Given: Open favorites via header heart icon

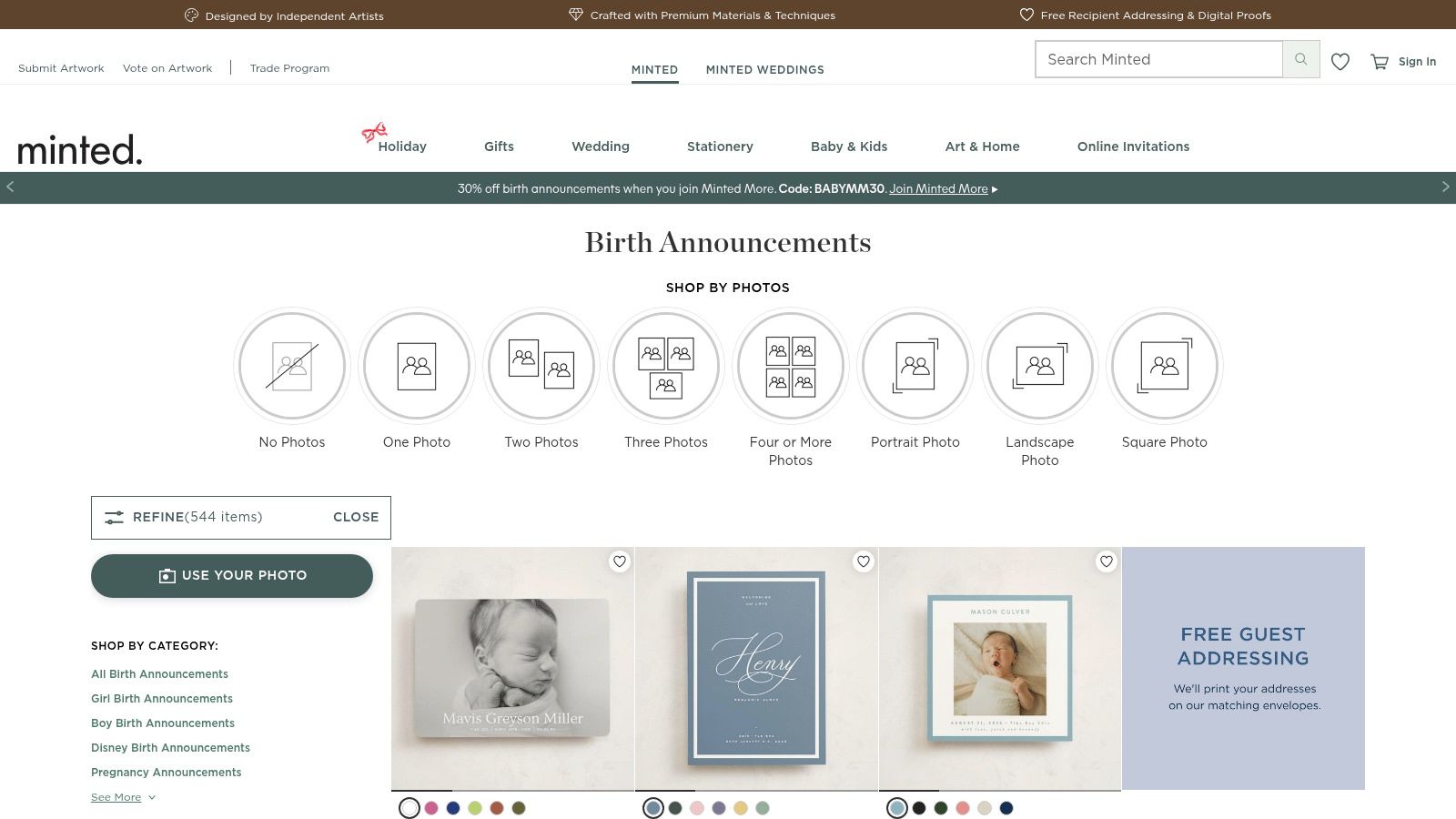Looking at the screenshot, I should (x=1340, y=62).
